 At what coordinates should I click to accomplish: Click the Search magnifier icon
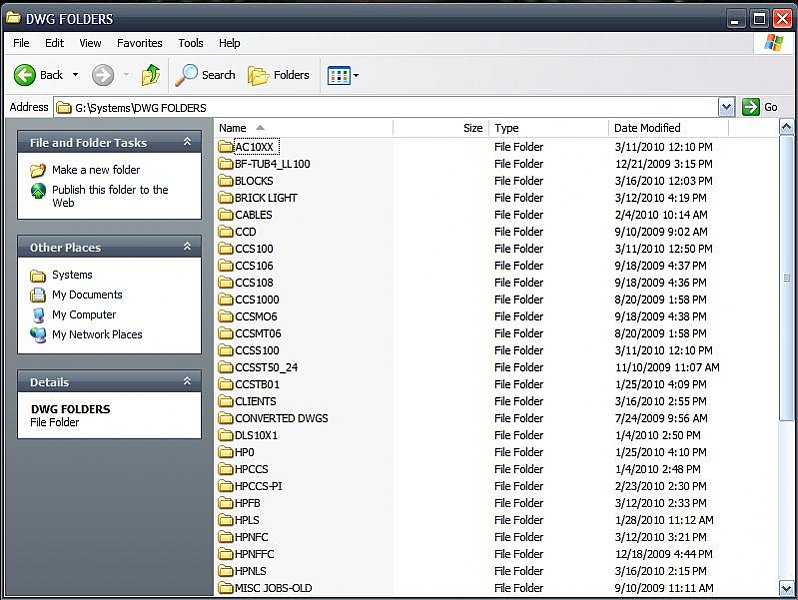pos(186,75)
